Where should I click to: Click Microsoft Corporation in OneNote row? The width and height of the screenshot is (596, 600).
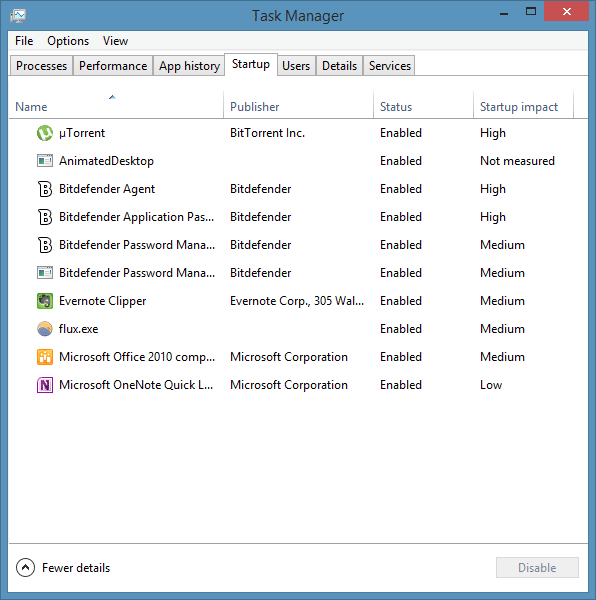coord(289,385)
